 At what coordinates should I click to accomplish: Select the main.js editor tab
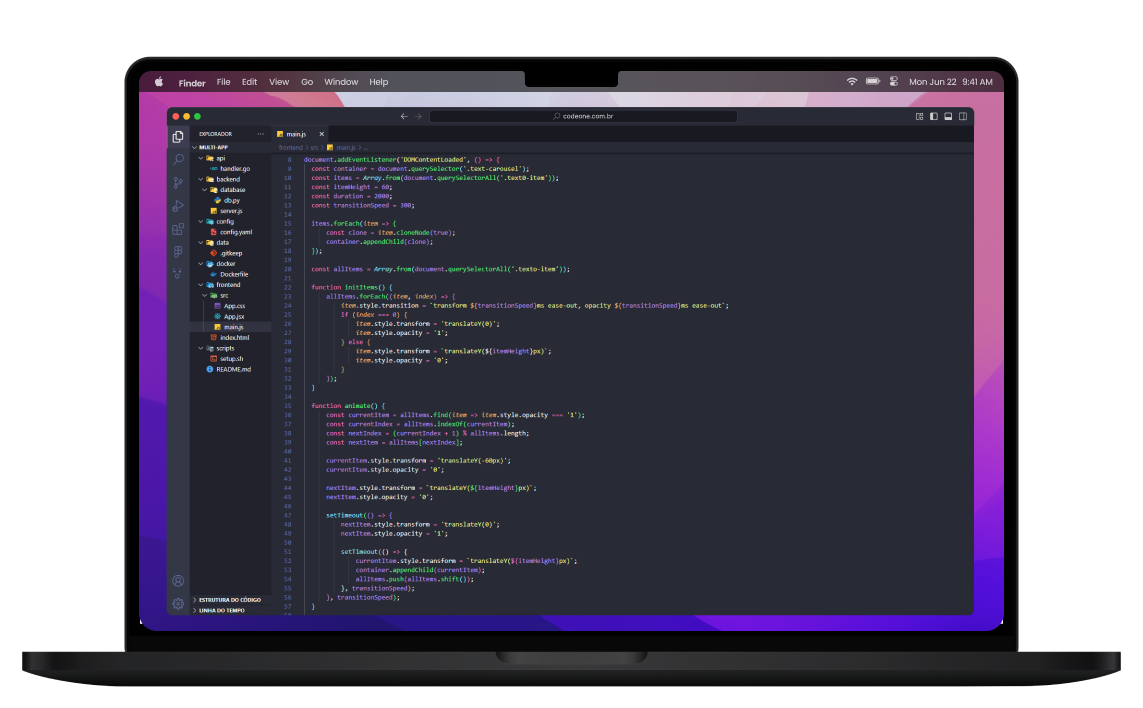point(296,134)
